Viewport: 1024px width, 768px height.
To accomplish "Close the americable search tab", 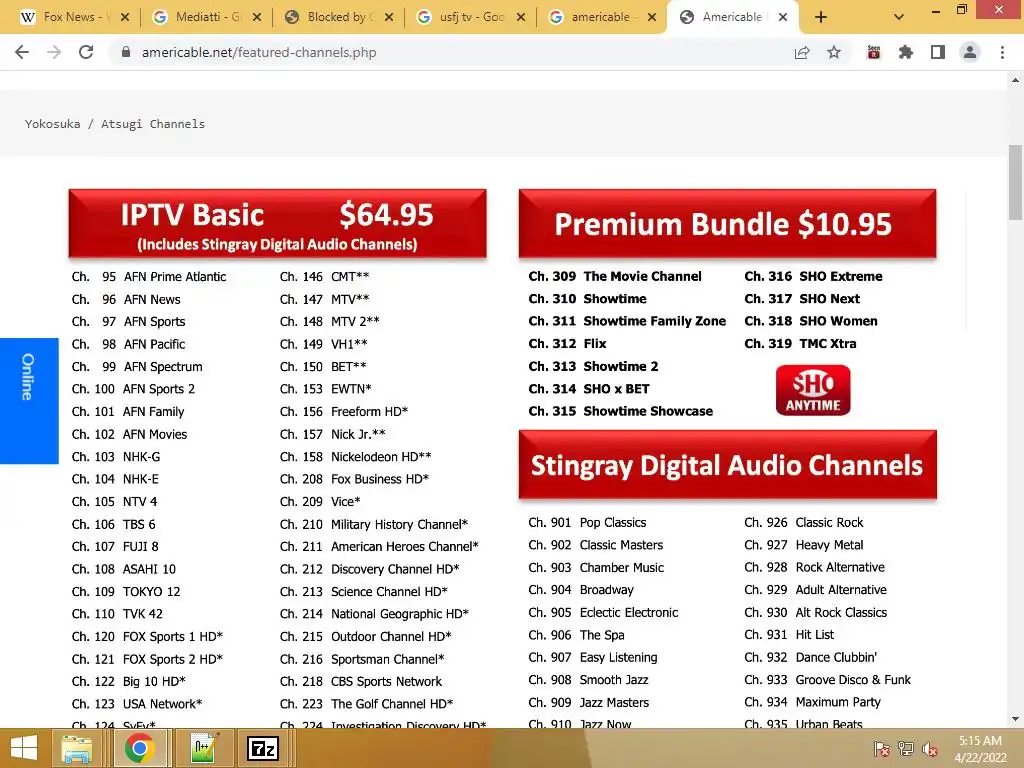I will (x=652, y=18).
